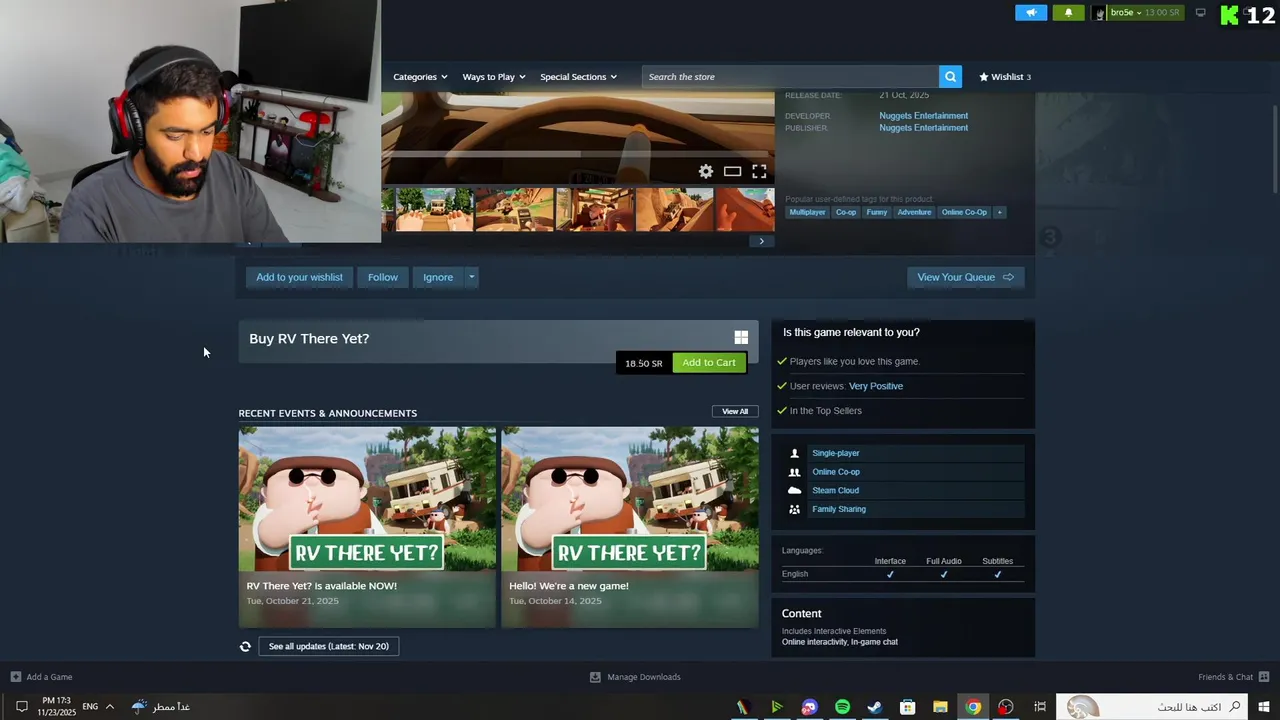Screen dimensions: 1280x720
Task: Toggle theater mode on the trailer
Action: point(732,171)
